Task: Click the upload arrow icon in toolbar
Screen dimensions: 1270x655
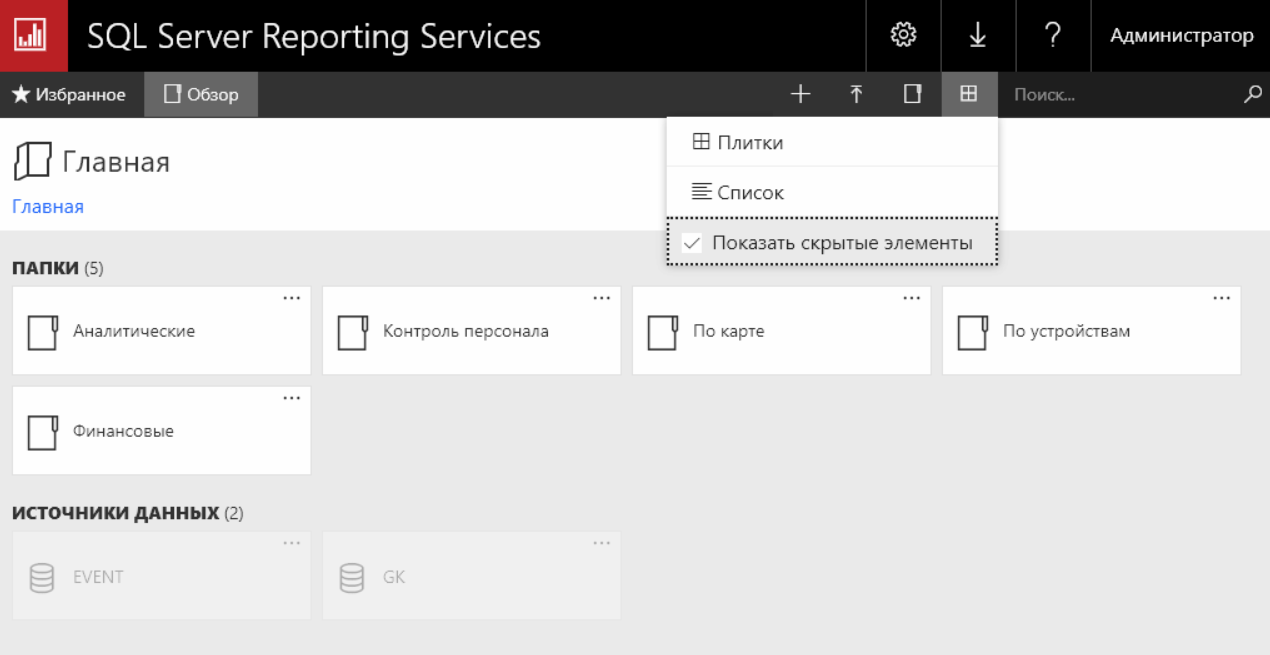Action: pyautogui.click(x=856, y=94)
